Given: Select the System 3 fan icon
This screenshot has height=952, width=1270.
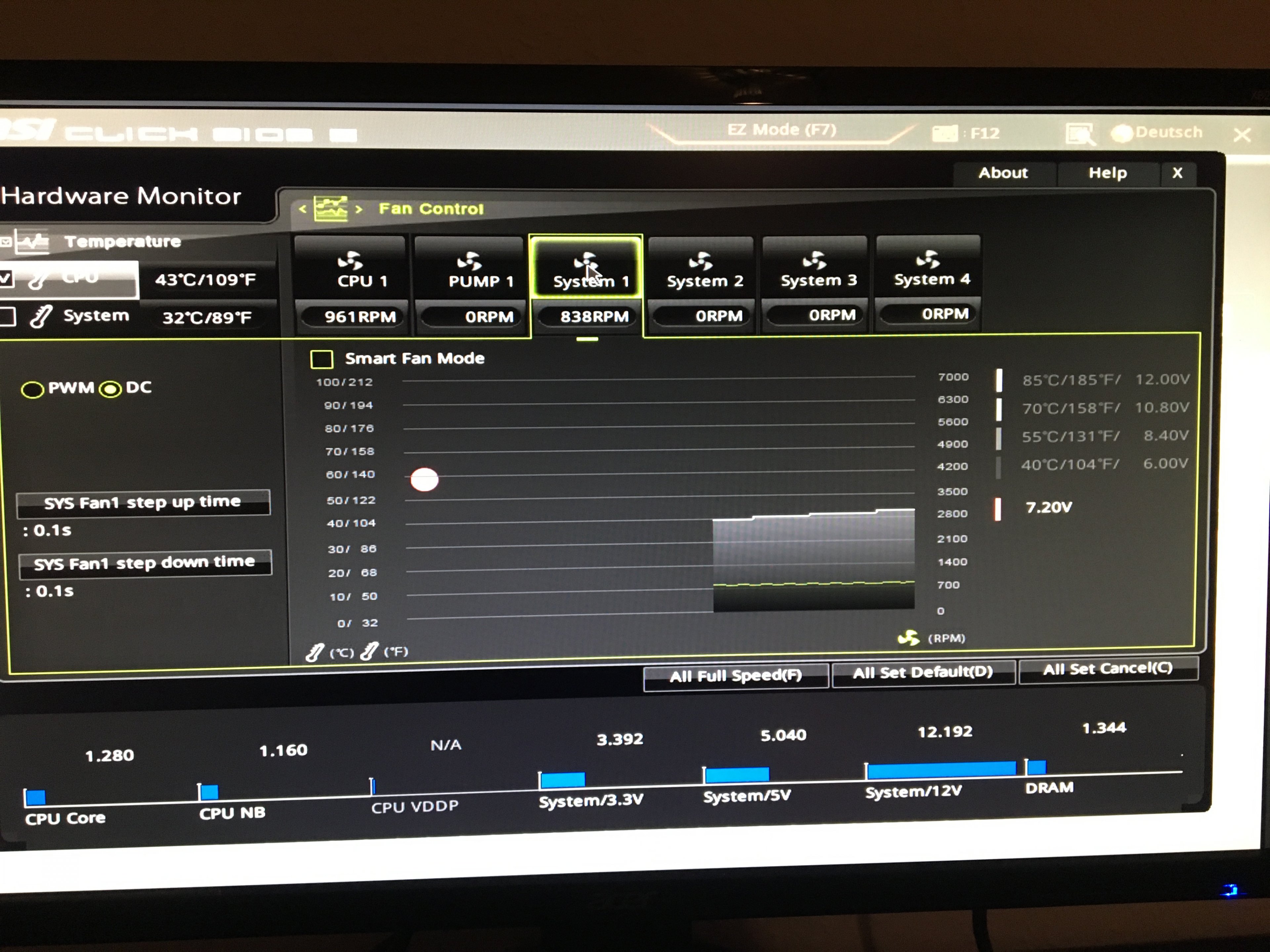Looking at the screenshot, I should 814,260.
